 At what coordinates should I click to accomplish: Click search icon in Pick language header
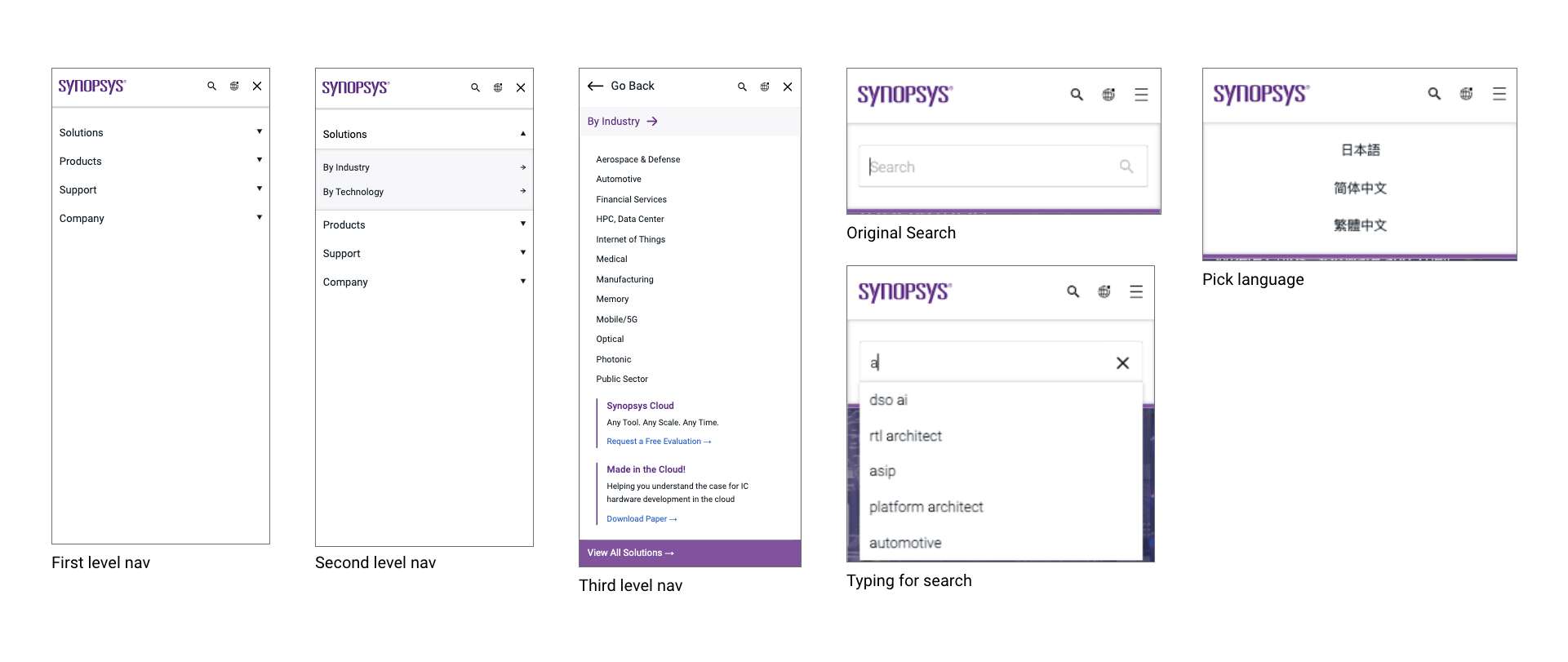click(x=1434, y=94)
